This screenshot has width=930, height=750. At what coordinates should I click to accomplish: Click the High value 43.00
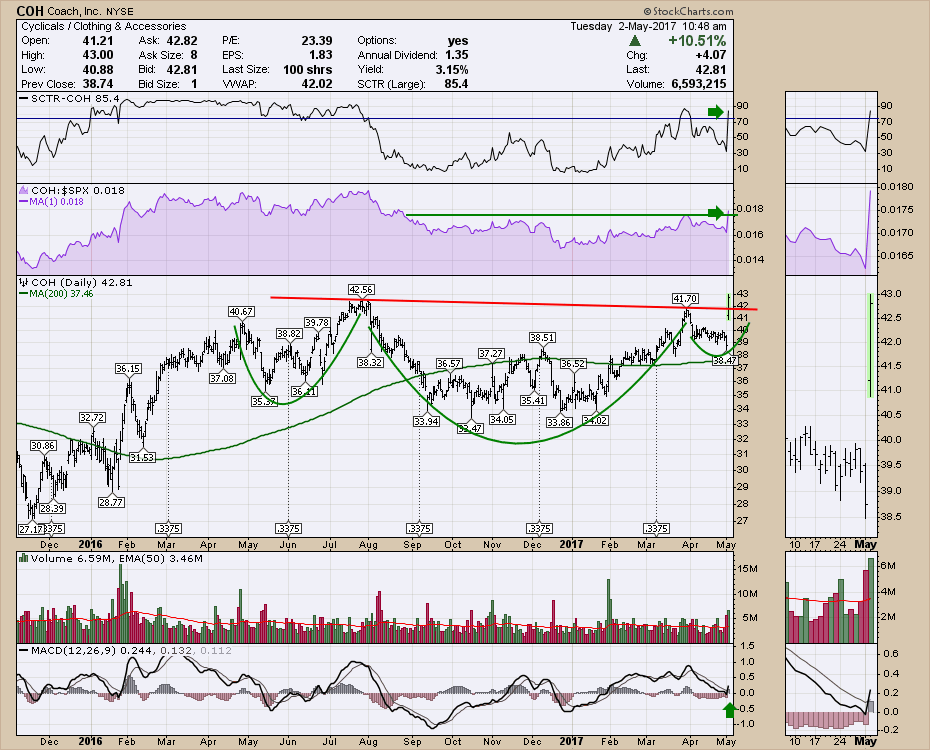click(98, 55)
